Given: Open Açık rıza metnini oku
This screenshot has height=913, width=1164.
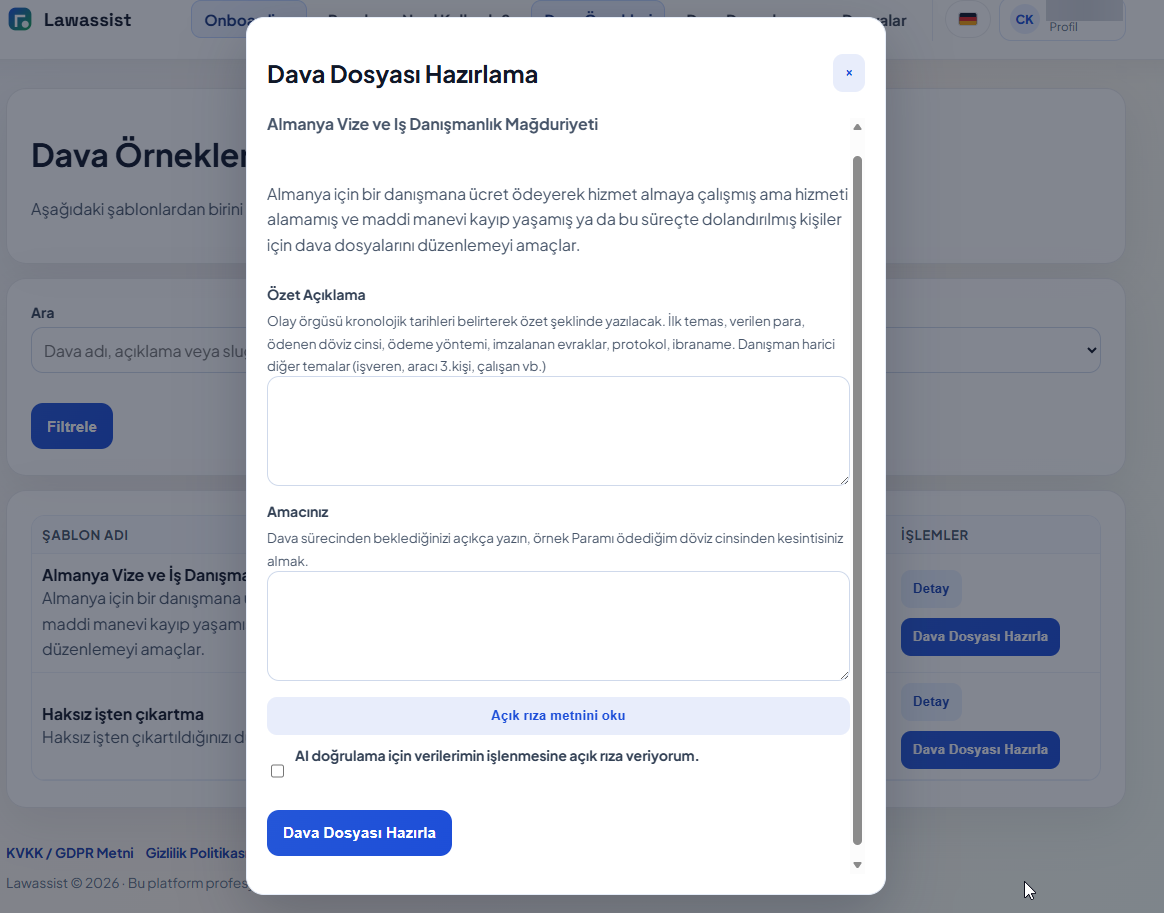Looking at the screenshot, I should [558, 716].
